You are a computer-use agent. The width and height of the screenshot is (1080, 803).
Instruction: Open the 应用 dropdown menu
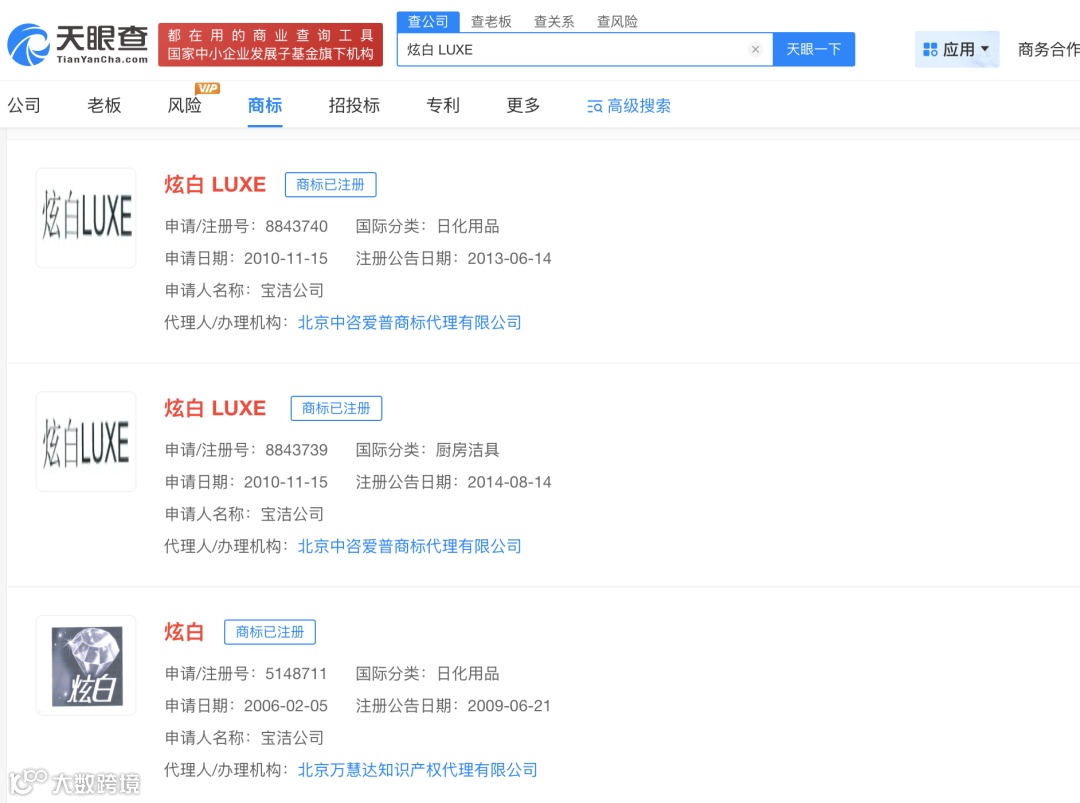(957, 50)
